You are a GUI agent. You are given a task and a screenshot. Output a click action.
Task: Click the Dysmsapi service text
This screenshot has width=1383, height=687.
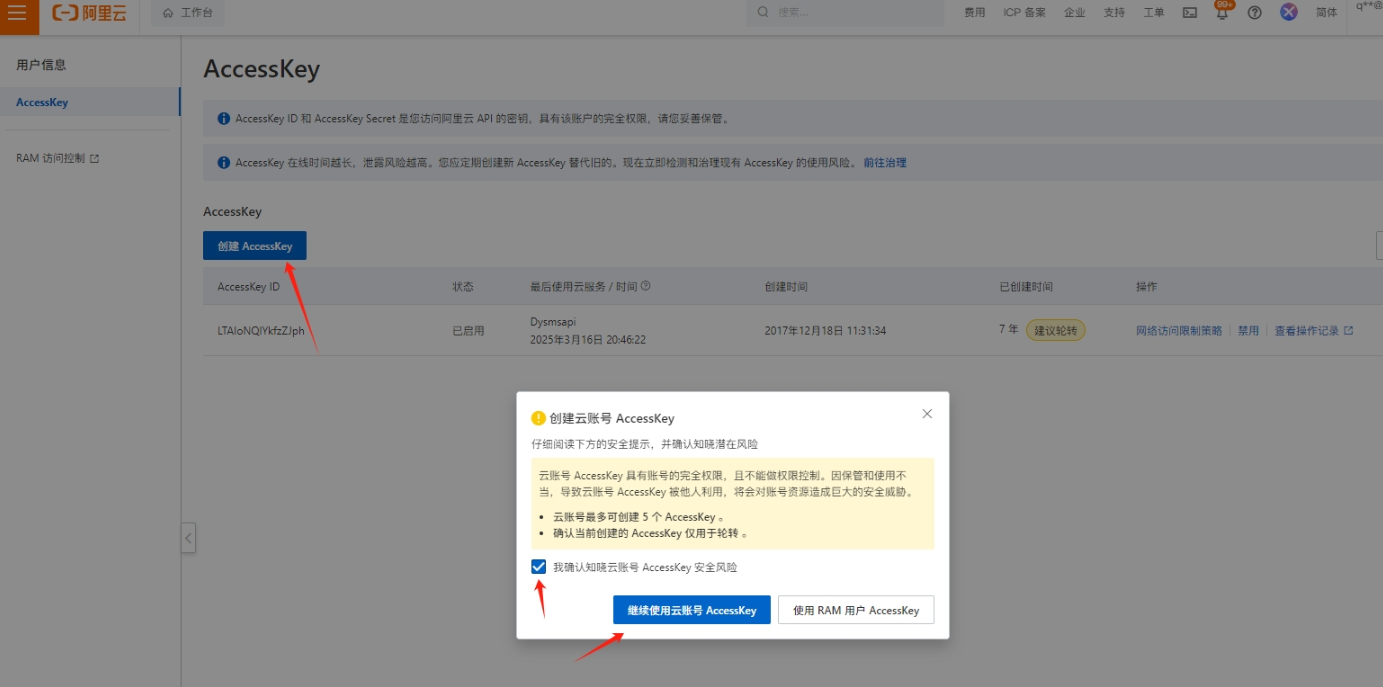[553, 322]
